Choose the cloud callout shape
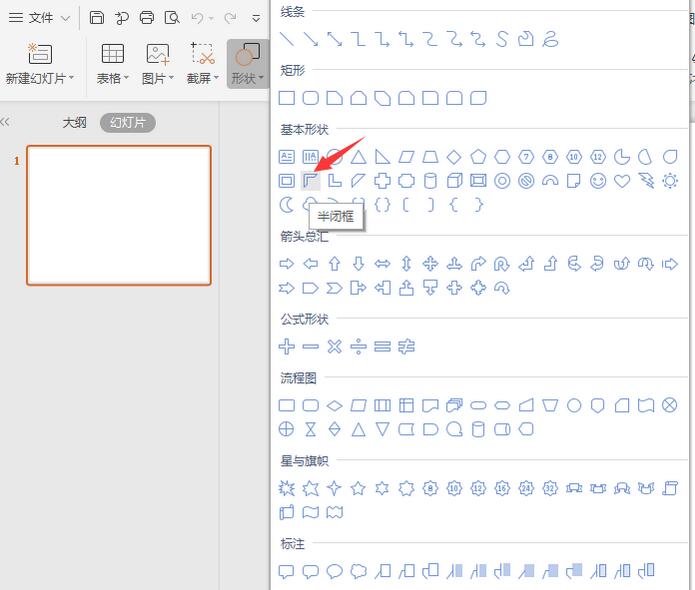Viewport: 695px width, 590px height. pos(358,571)
